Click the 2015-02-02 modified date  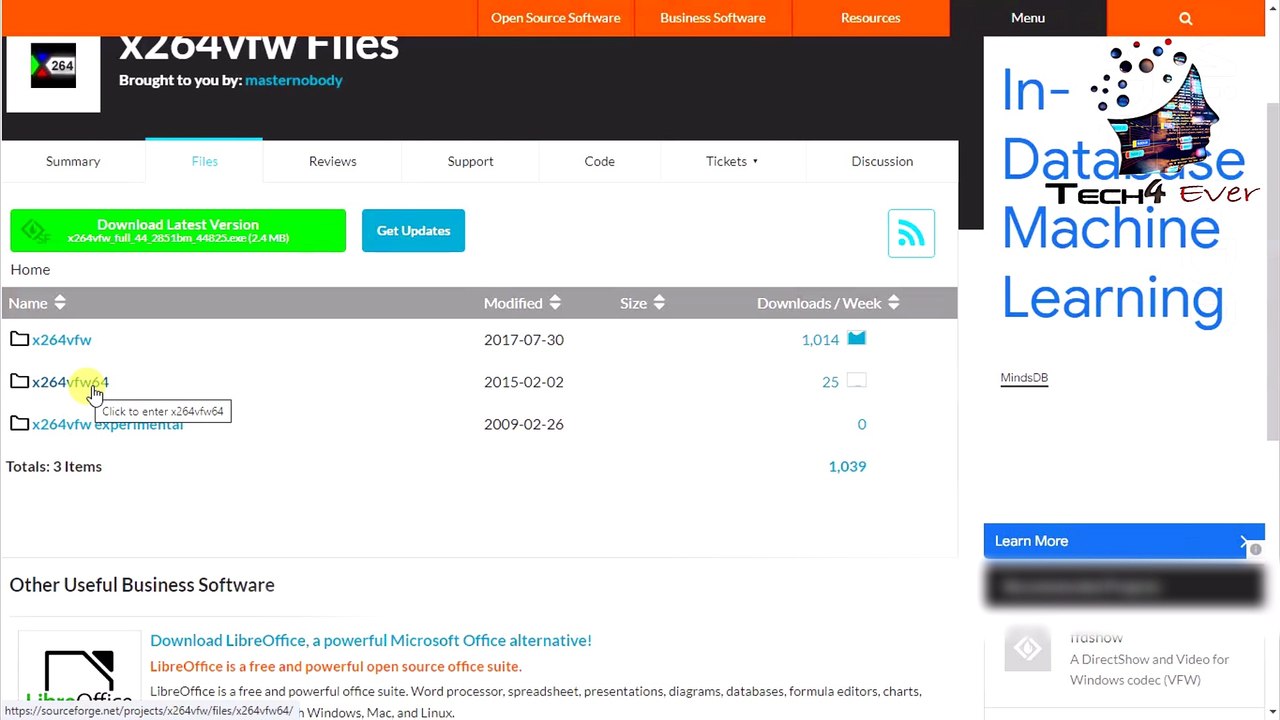[524, 382]
